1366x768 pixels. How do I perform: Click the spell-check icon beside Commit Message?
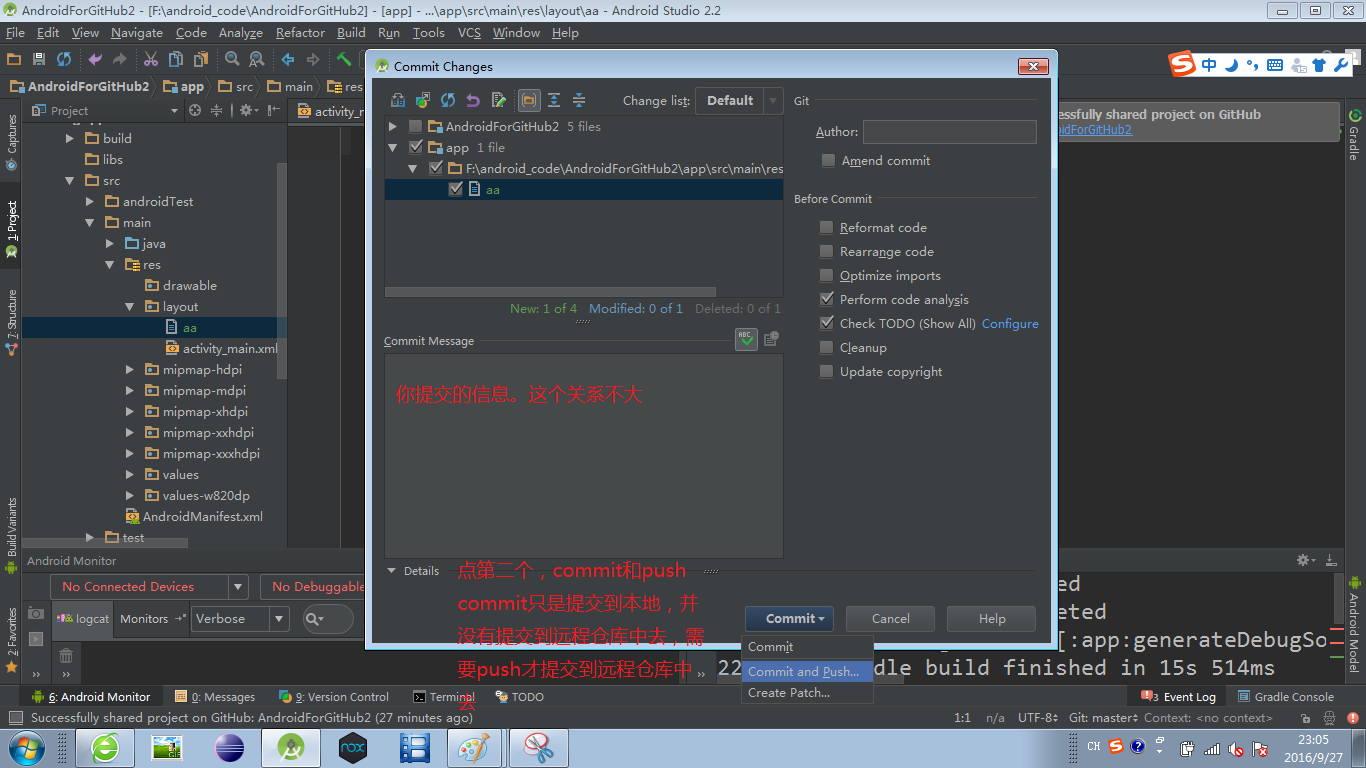[x=746, y=339]
